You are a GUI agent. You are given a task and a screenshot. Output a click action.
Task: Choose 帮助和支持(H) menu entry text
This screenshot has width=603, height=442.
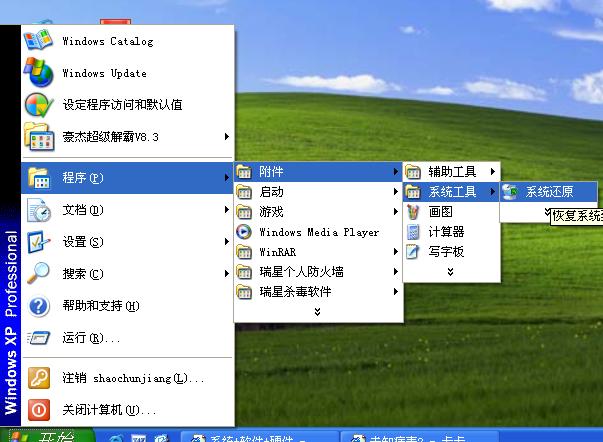point(101,306)
